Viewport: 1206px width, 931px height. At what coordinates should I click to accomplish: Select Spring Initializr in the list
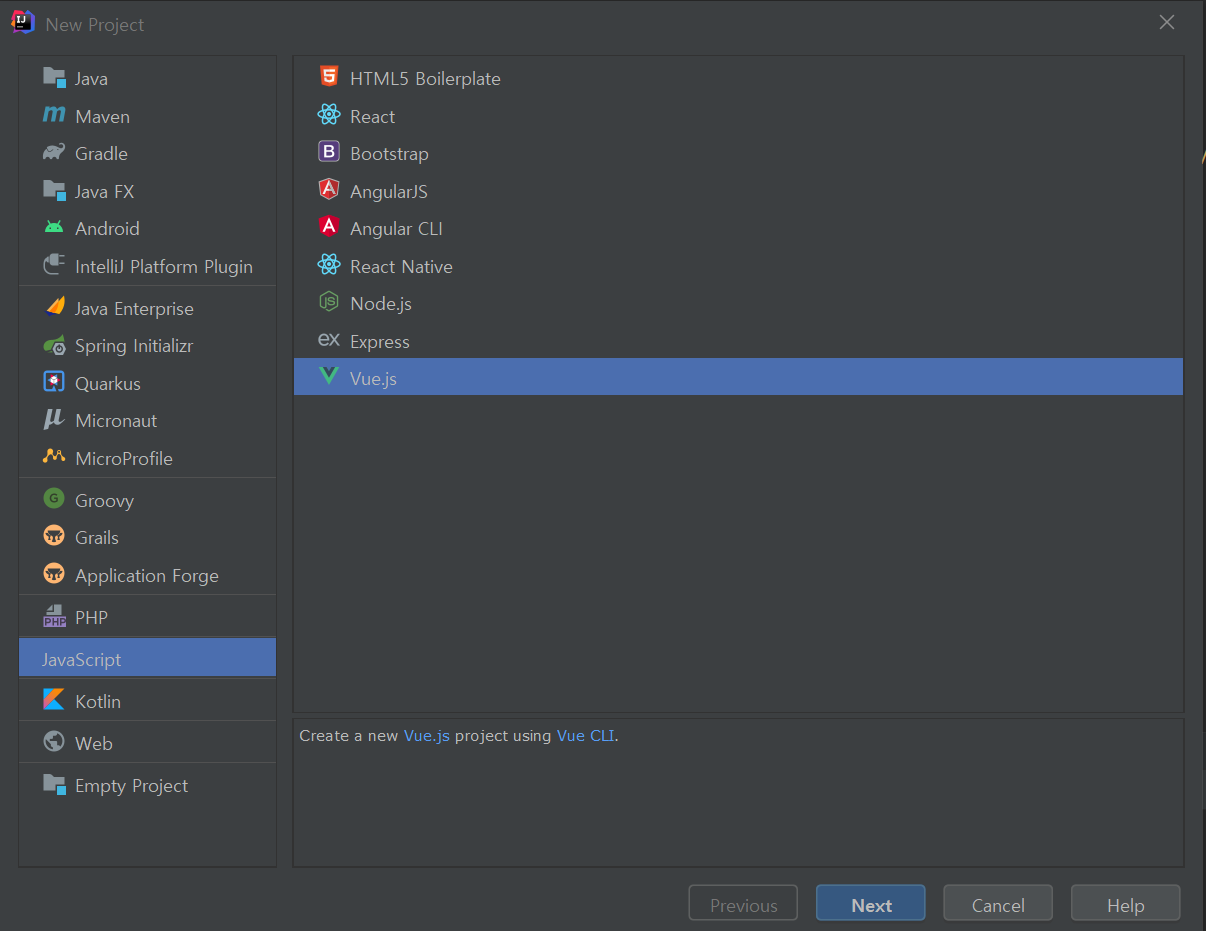click(134, 346)
